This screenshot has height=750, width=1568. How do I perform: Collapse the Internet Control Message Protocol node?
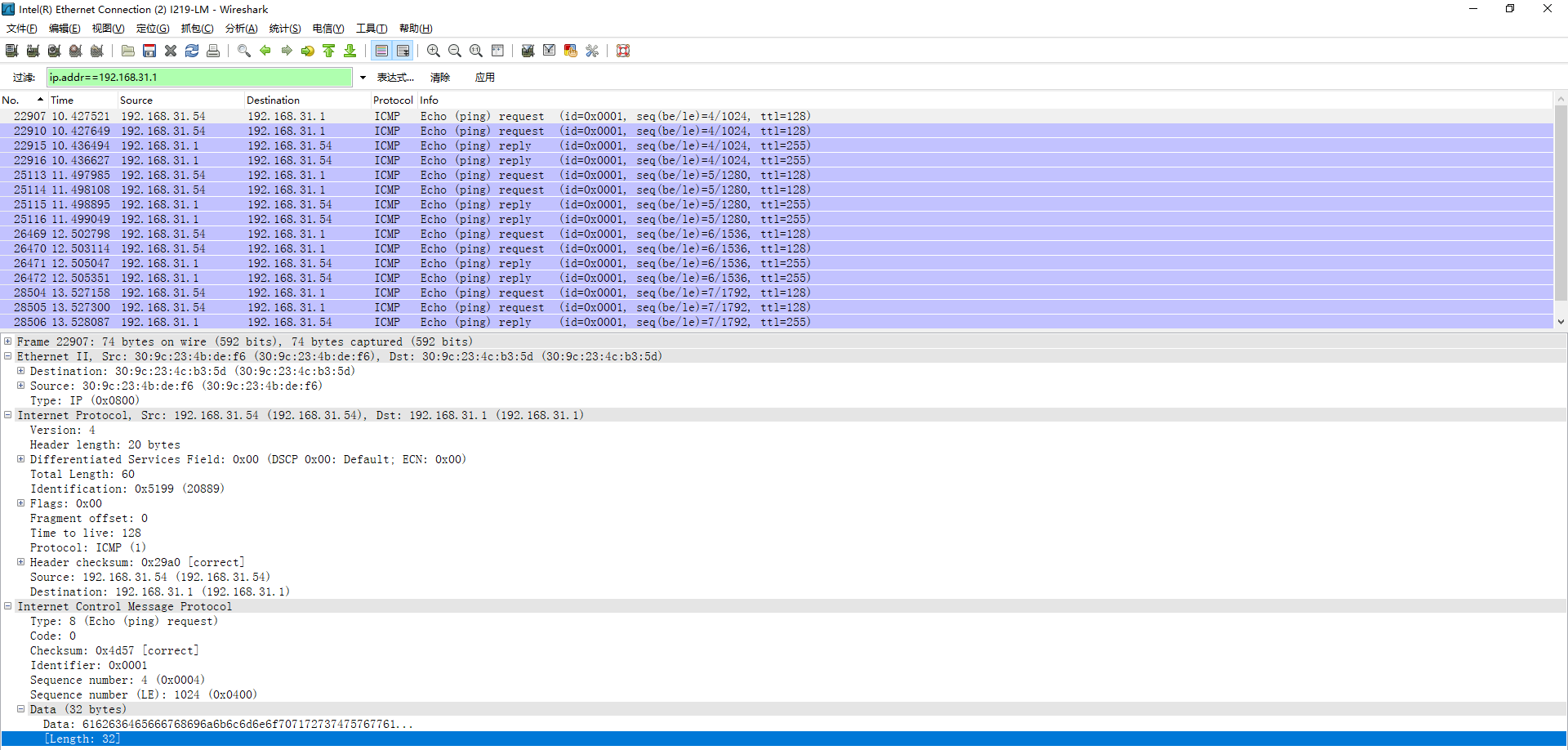(8, 606)
